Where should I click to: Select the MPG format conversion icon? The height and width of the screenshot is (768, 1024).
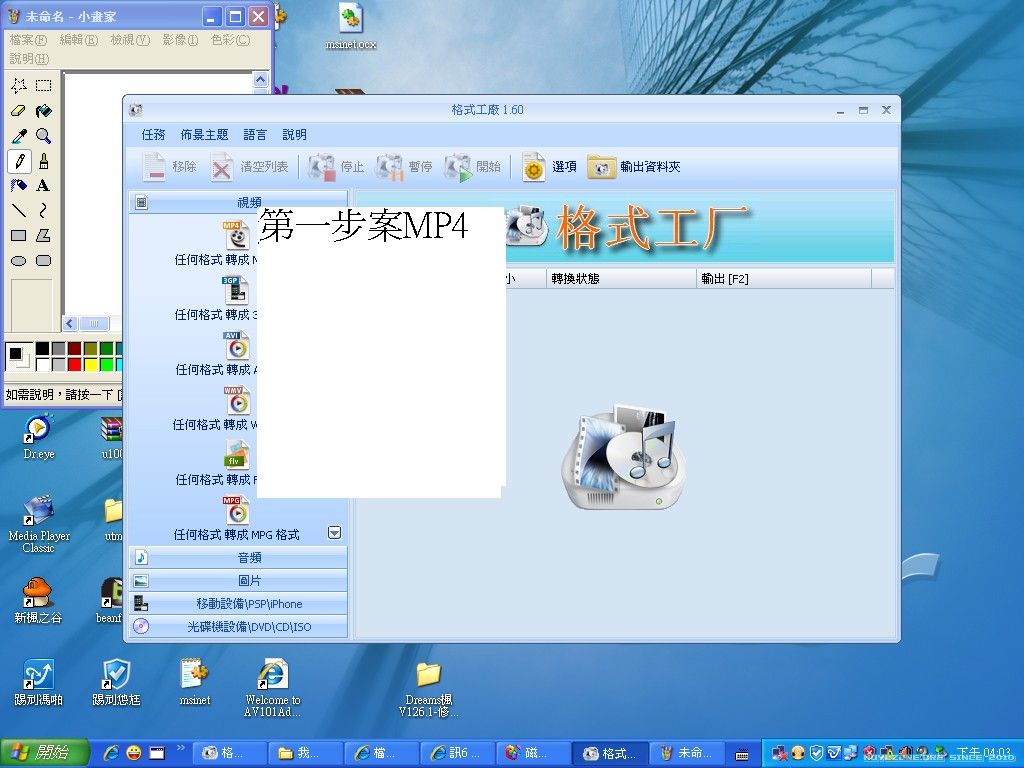point(236,510)
